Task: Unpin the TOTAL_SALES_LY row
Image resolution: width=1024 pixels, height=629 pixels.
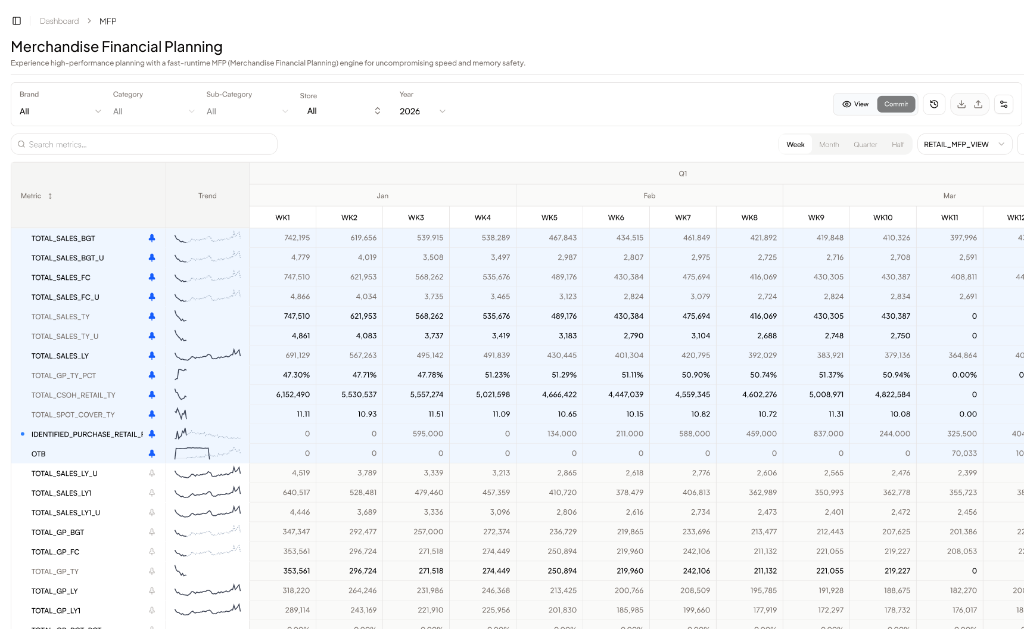Action: (x=152, y=356)
